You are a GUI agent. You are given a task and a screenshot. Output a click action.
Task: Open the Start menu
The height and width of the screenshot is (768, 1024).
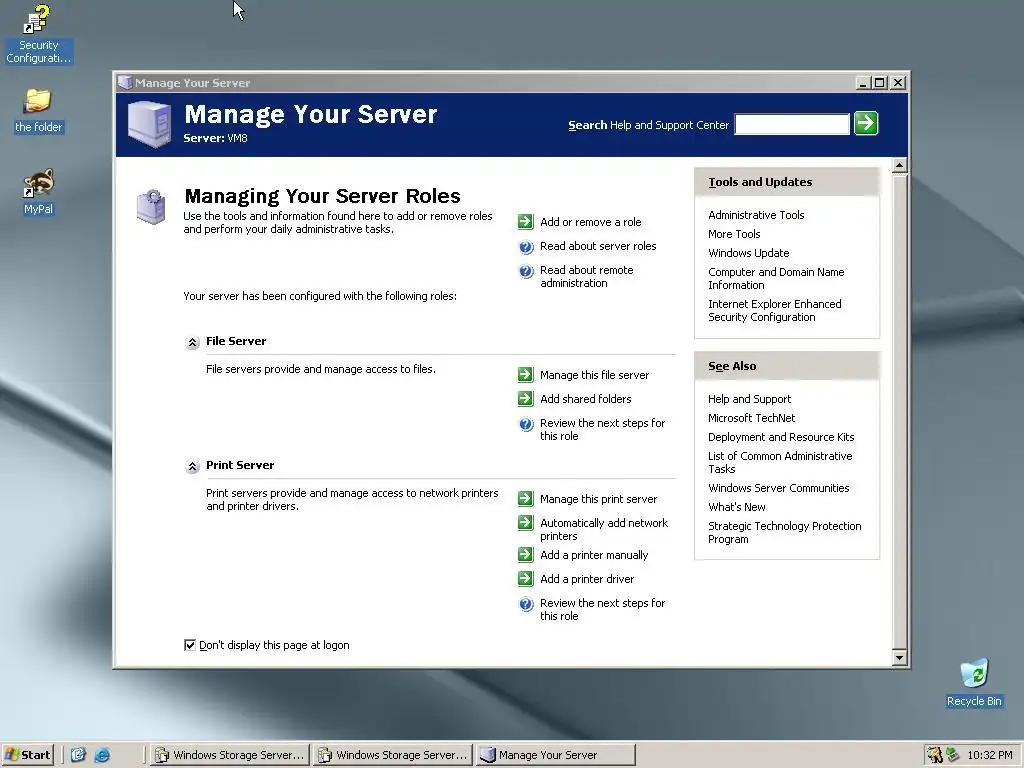[x=27, y=755]
